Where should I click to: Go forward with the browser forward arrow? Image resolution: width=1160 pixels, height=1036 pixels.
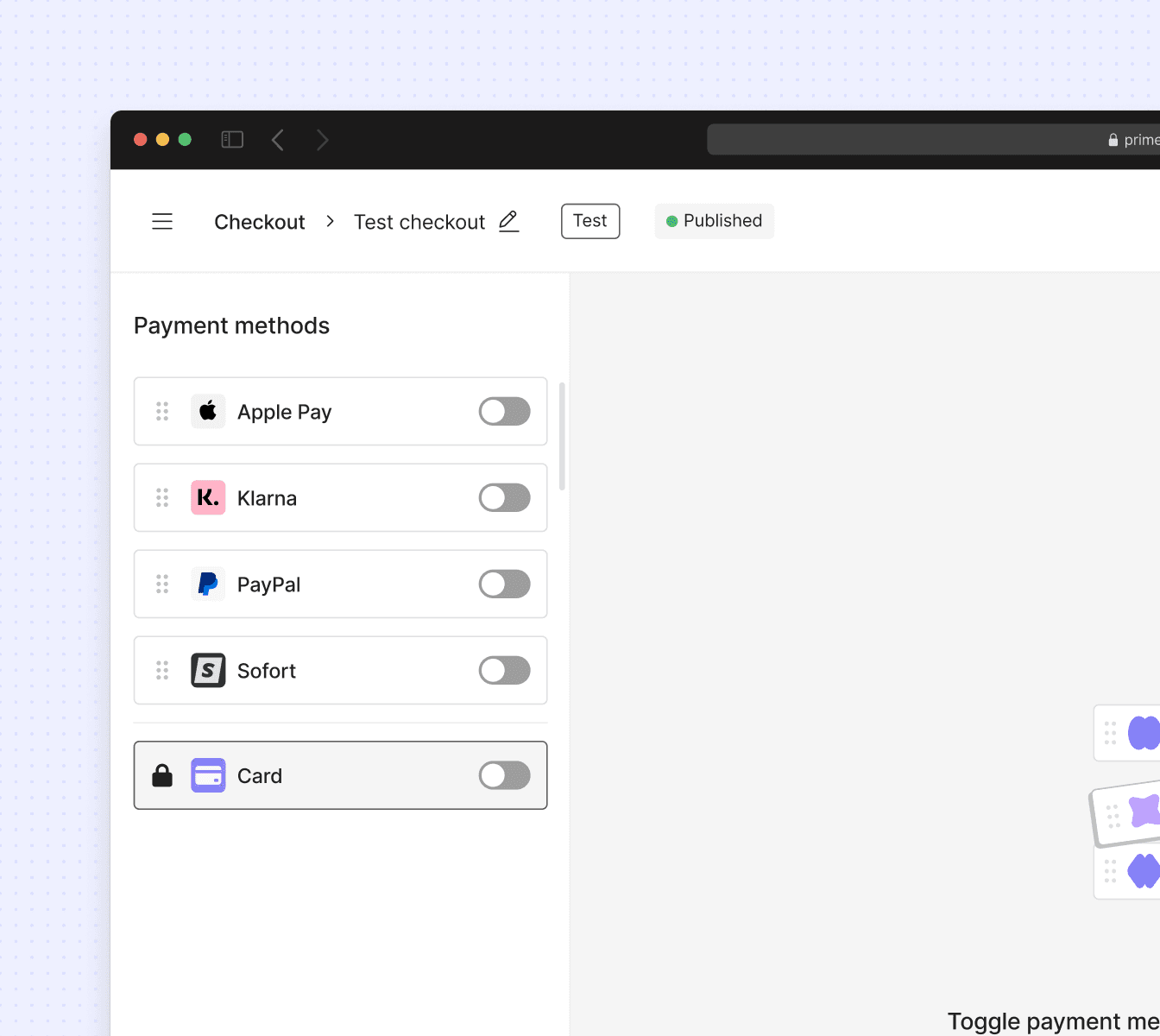click(323, 140)
